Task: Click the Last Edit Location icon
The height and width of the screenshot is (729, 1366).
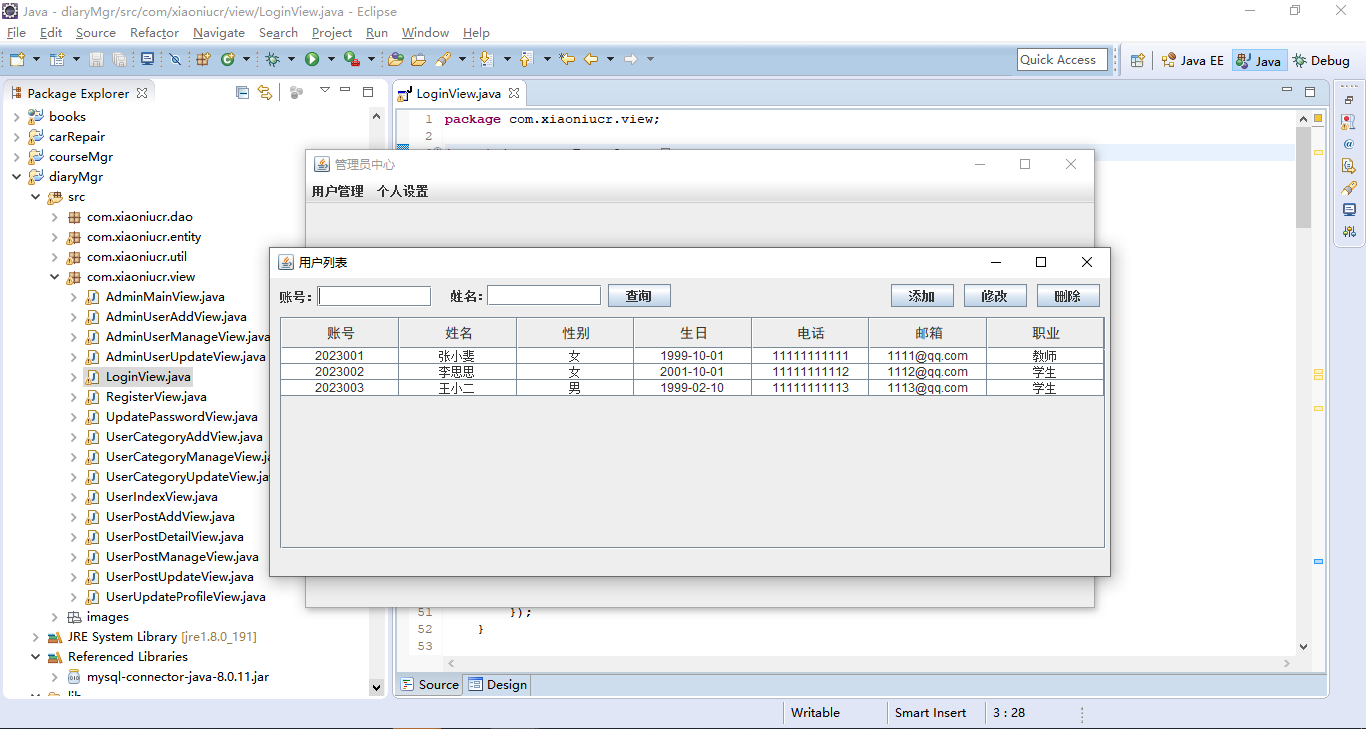Action: 567,60
